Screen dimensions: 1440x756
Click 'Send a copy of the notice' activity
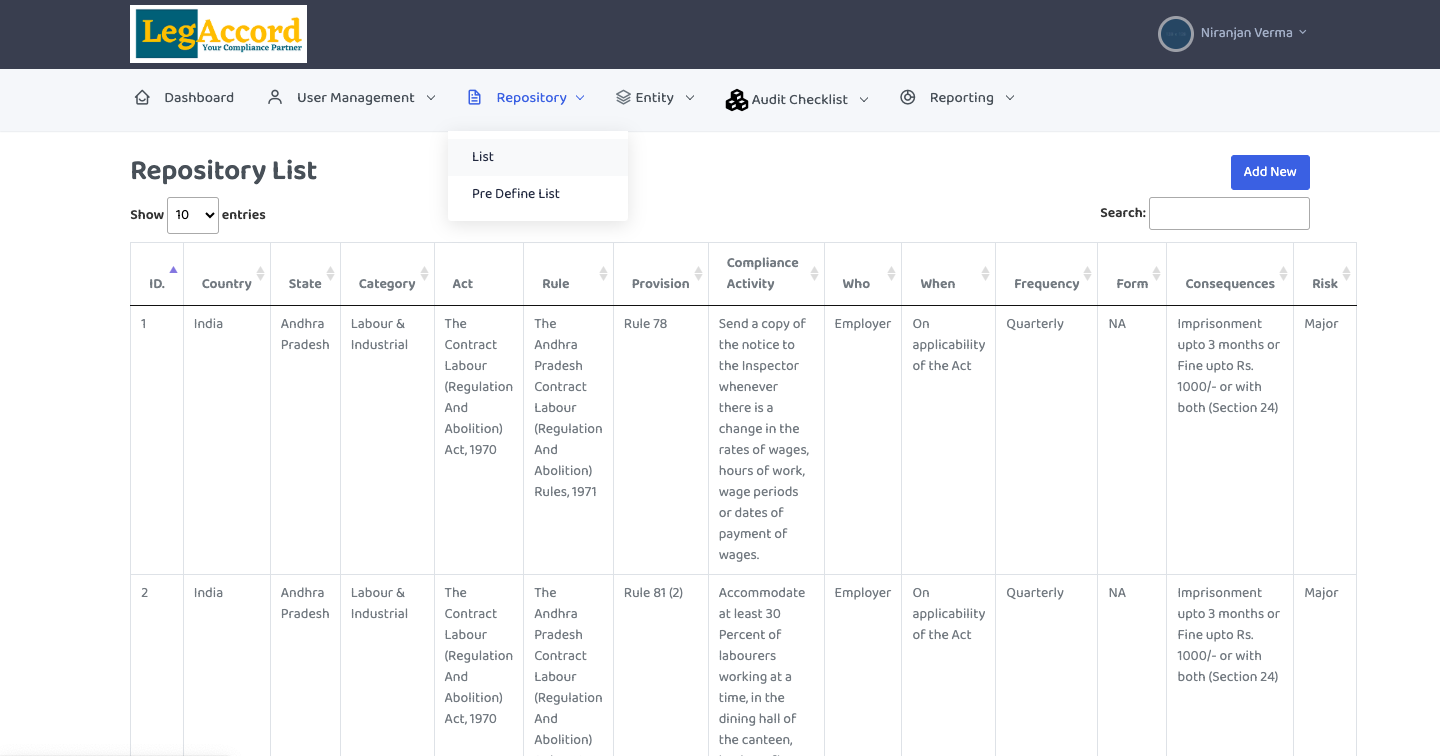coord(764,439)
